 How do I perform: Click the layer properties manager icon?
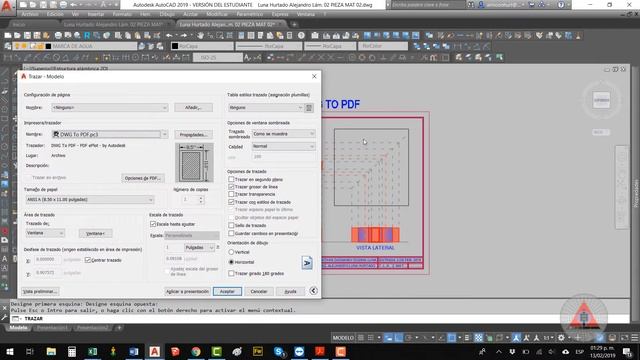pyautogui.click(x=8, y=46)
